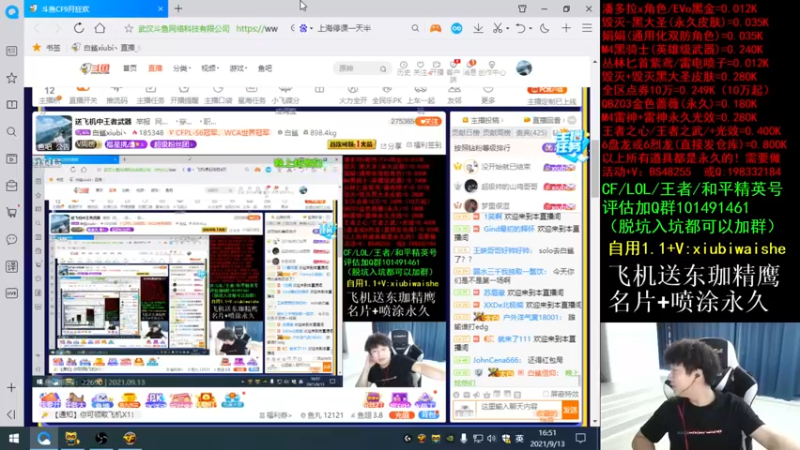Viewport: 800px width, 450px height.
Task: Go to browser home page icon
Action: (x=100, y=28)
